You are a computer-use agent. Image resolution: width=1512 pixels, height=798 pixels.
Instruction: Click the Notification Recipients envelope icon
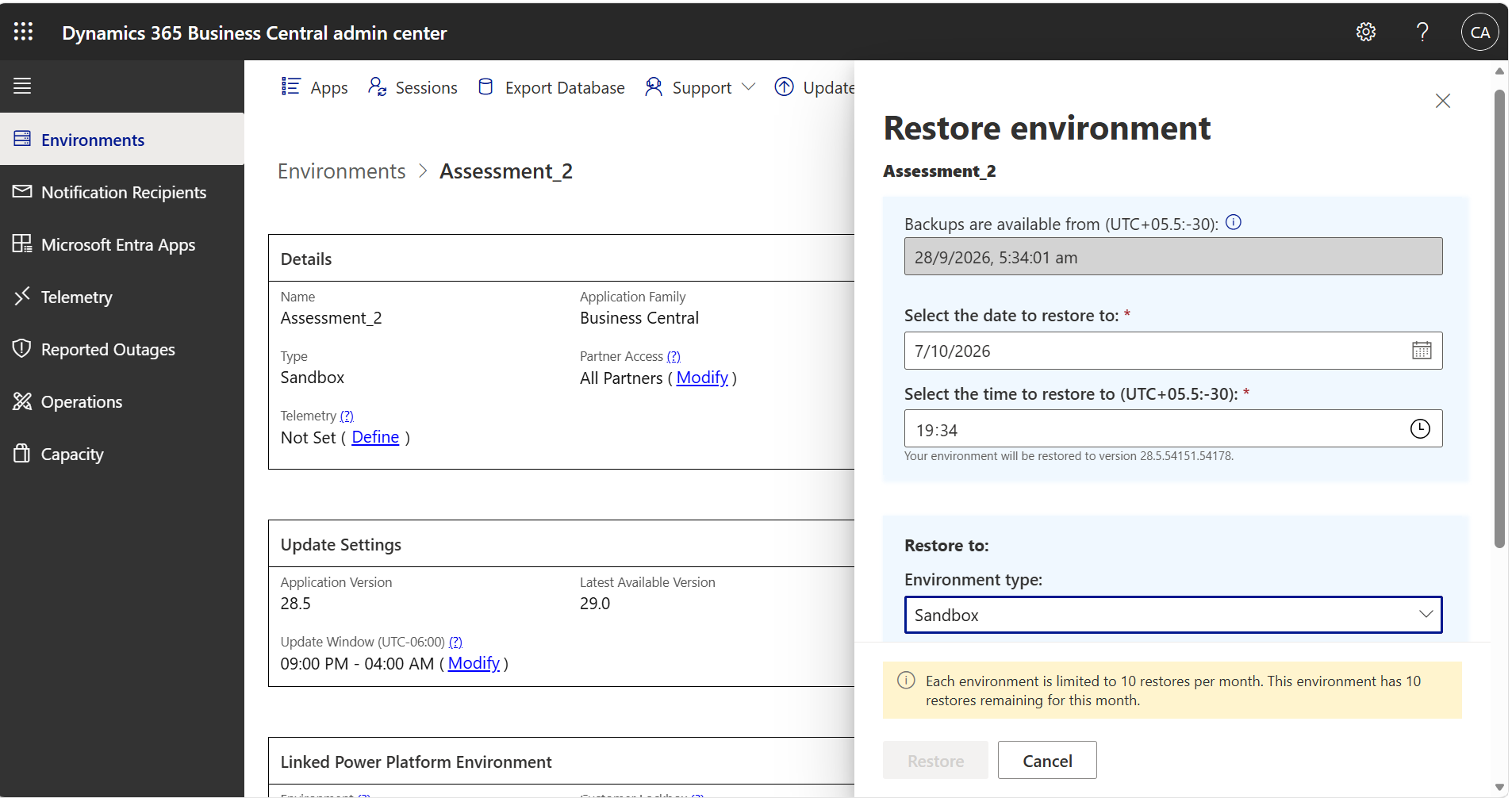coord(22,191)
